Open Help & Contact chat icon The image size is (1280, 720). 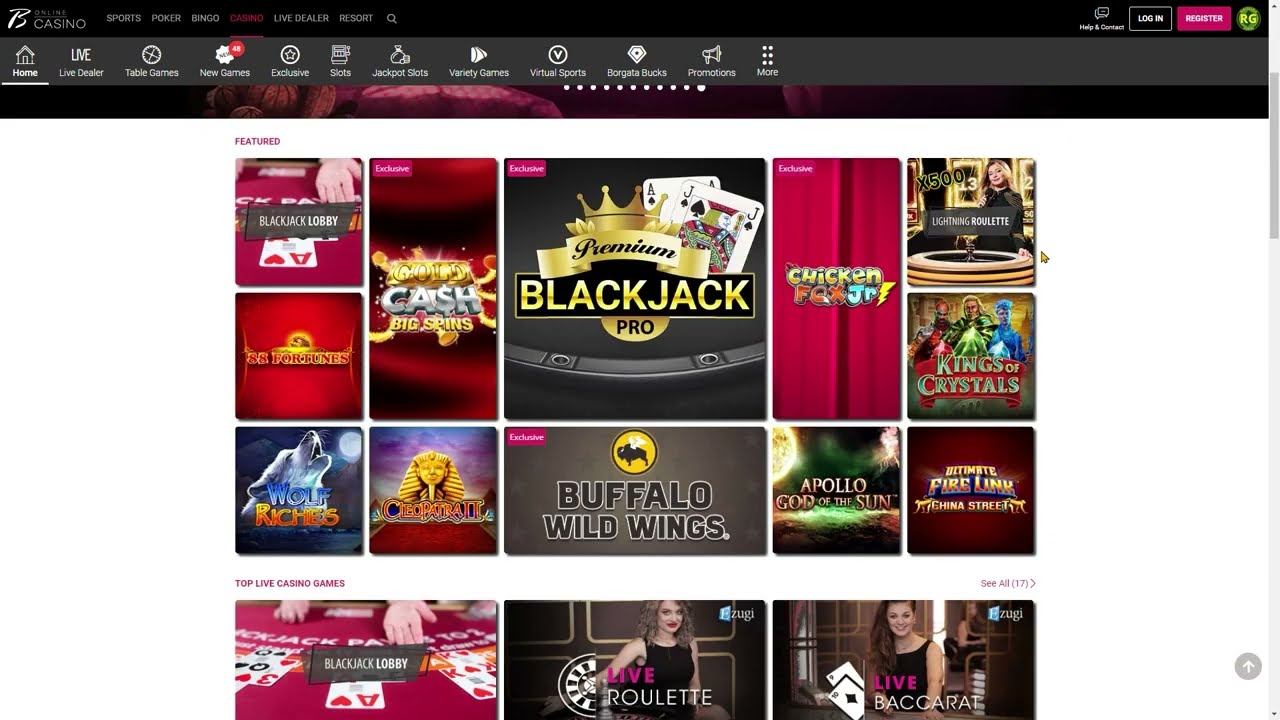1102,18
